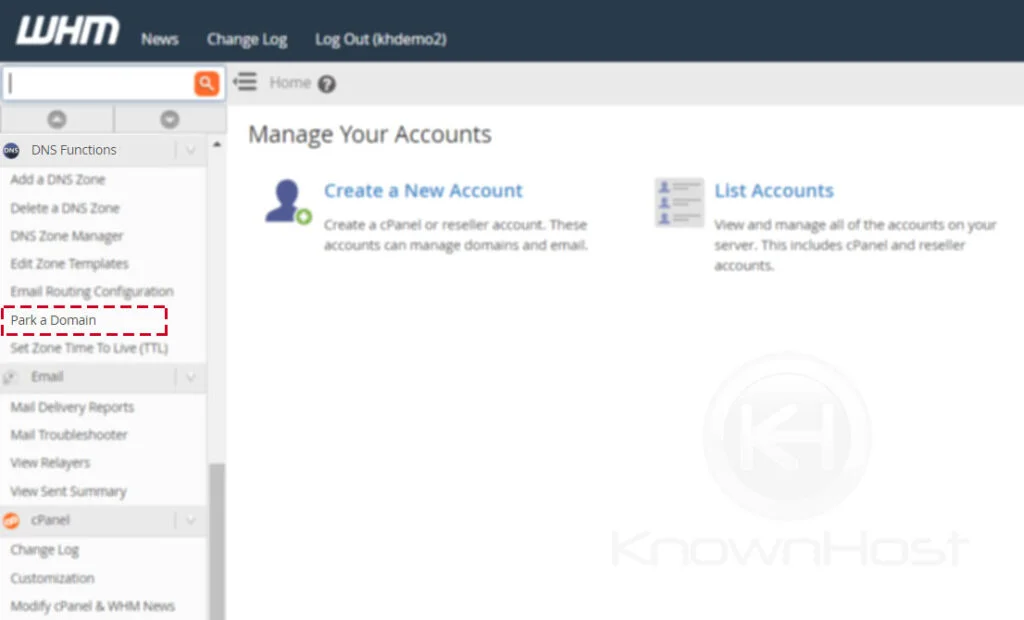Click the sidebar vertical scrollbar thumb
This screenshot has height=620, width=1024.
coord(216,540)
